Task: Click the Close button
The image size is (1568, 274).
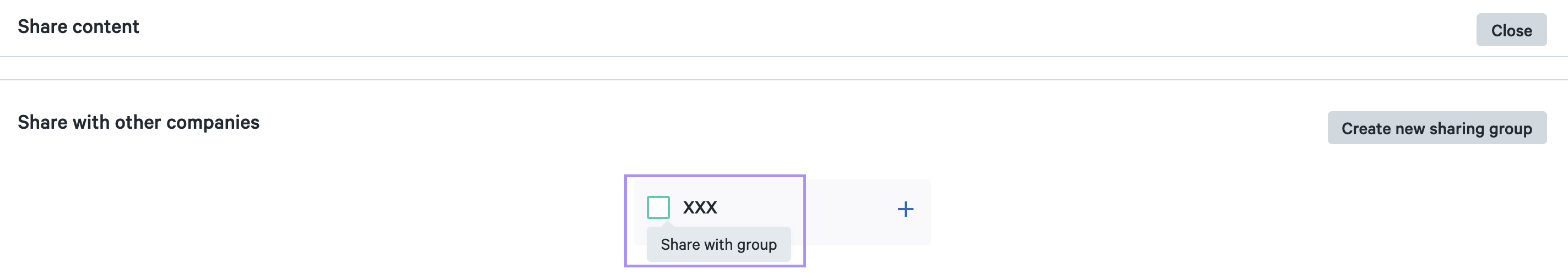Action: click(1511, 30)
